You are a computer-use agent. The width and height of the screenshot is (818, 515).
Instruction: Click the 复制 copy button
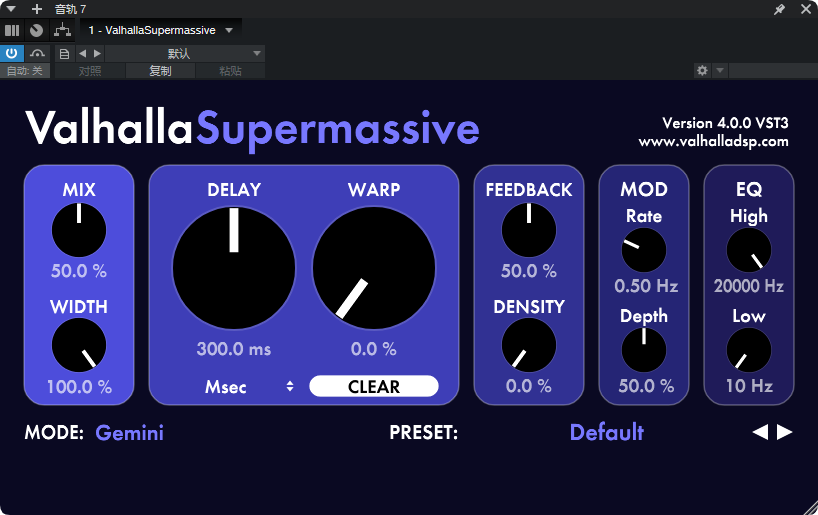click(x=160, y=71)
